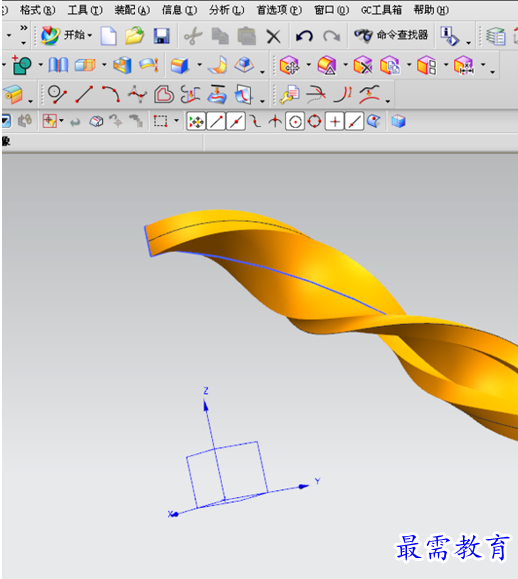
Task: Open the 分析 Analysis menu
Action: pyautogui.click(x=226, y=10)
